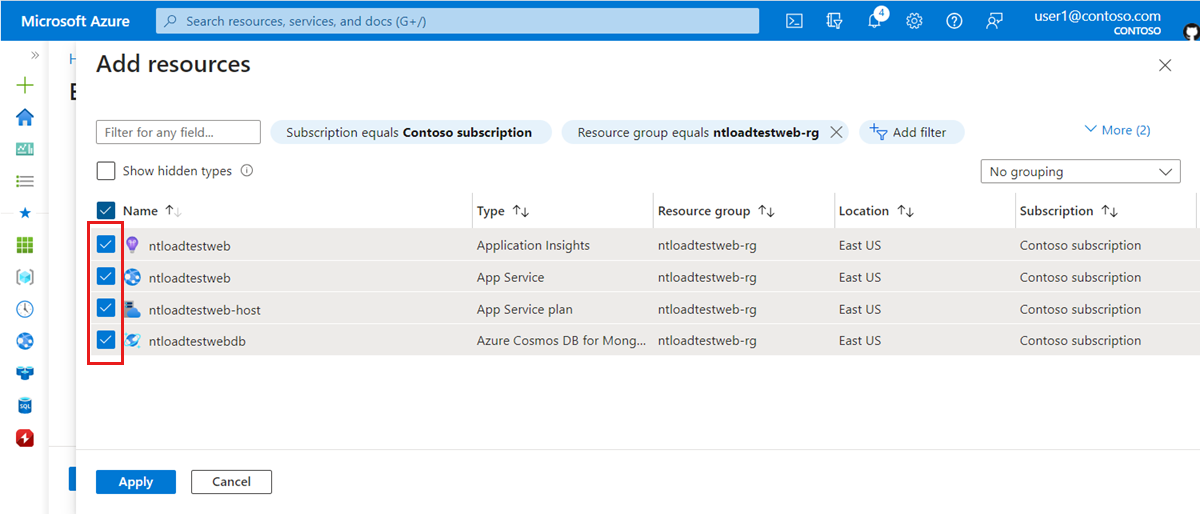Image resolution: width=1200 pixels, height=514 pixels.
Task: Click the Home icon in sidebar
Action: click(x=25, y=117)
